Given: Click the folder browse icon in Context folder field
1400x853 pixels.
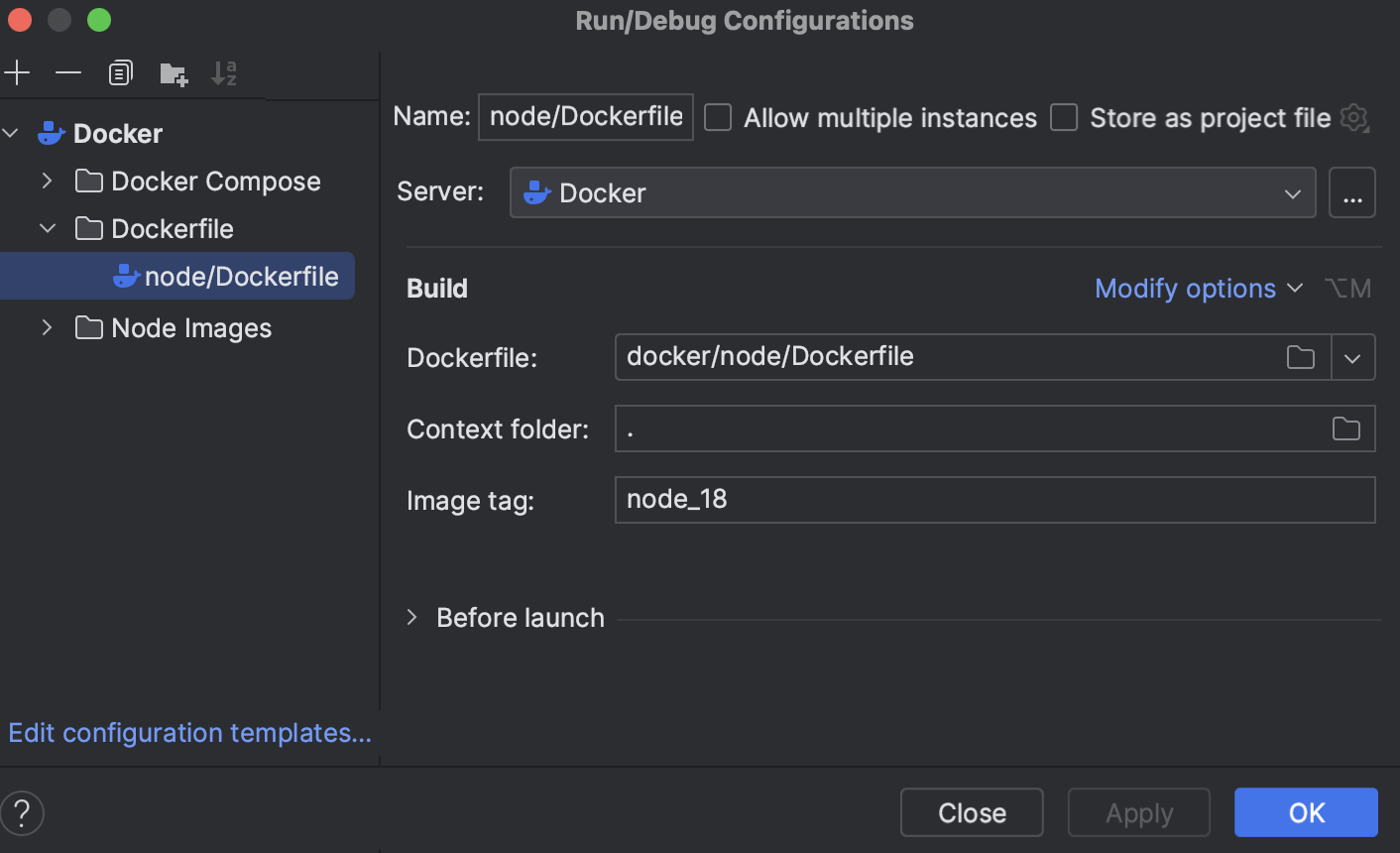Looking at the screenshot, I should (1345, 428).
